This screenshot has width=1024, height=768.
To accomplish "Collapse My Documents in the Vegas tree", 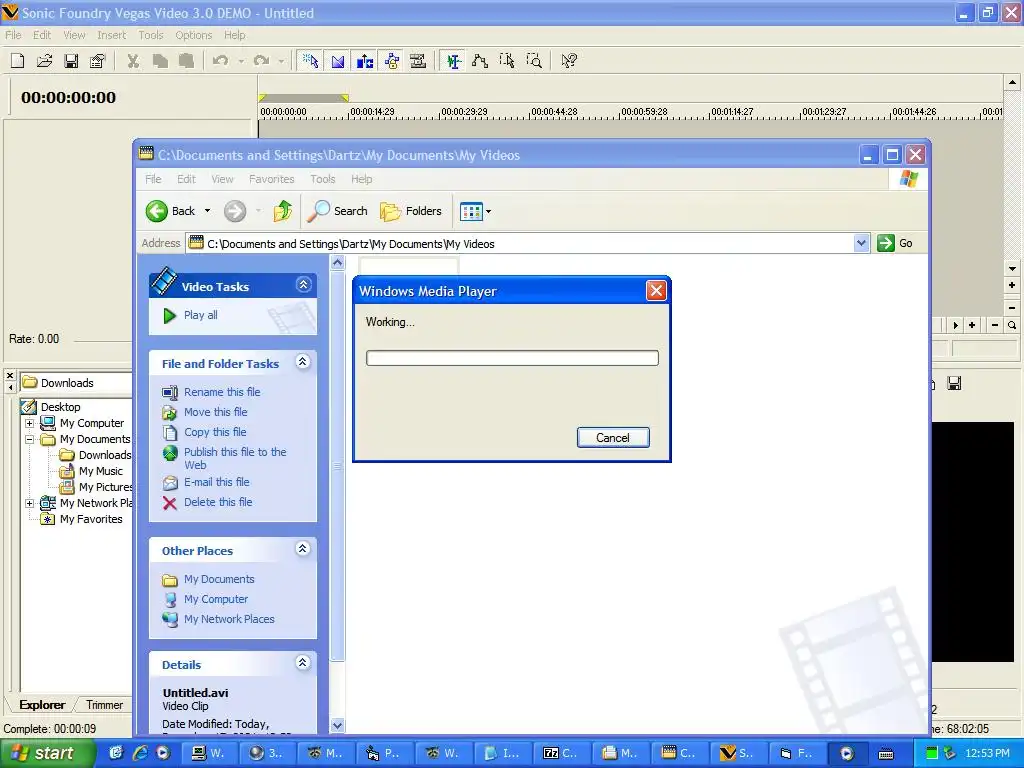I will 29,440.
